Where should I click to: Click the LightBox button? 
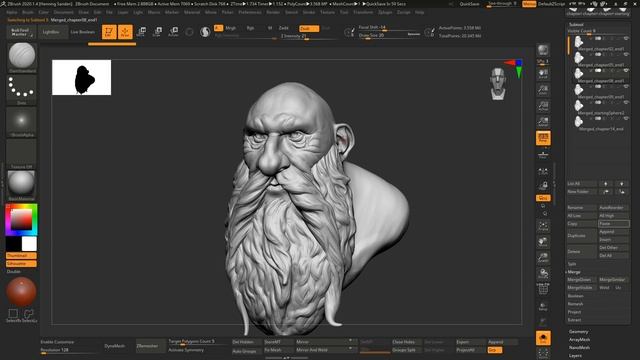click(51, 32)
